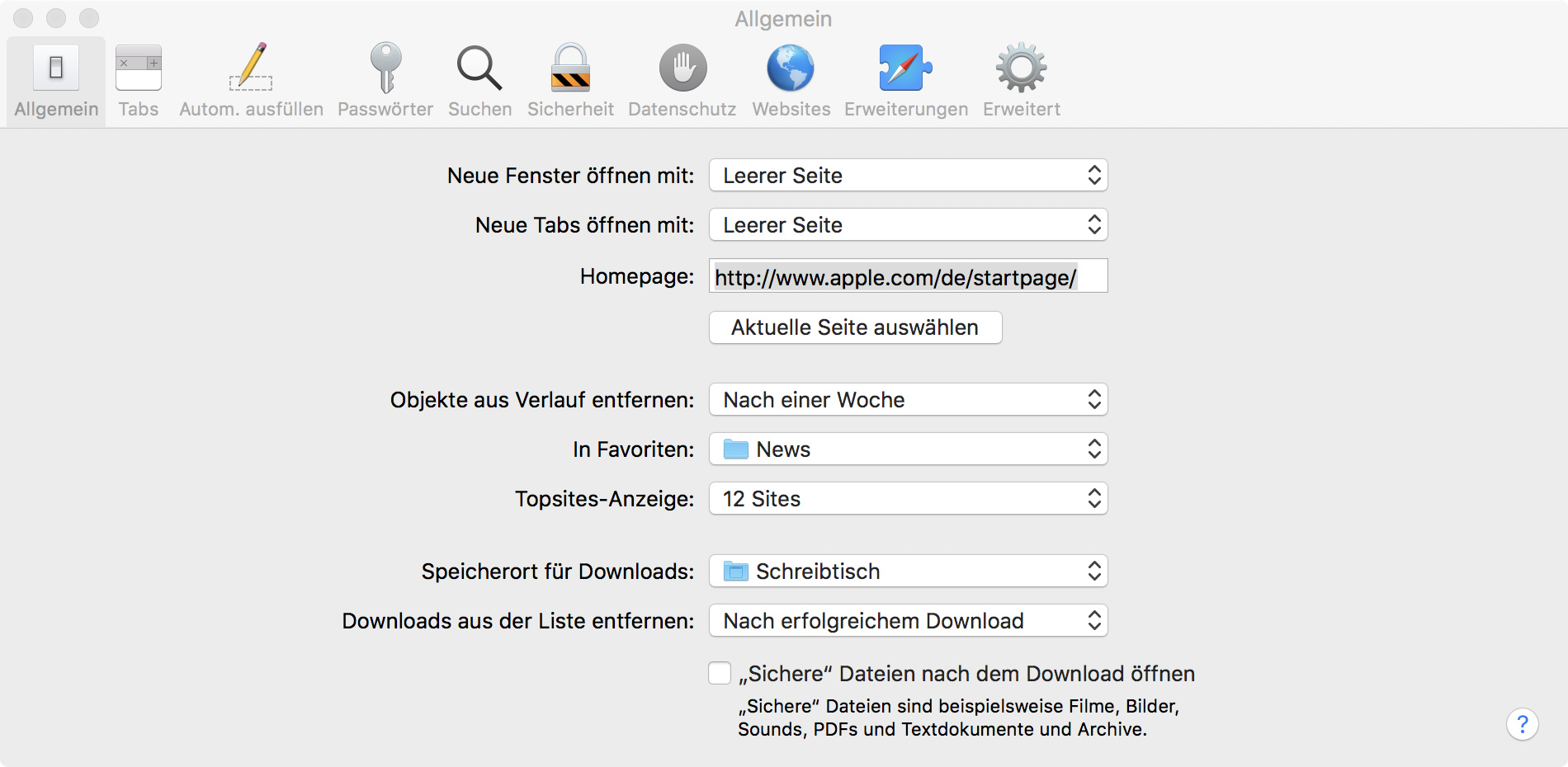The image size is (1568, 767).
Task: Select the Passwörter key icon
Action: click(x=385, y=81)
